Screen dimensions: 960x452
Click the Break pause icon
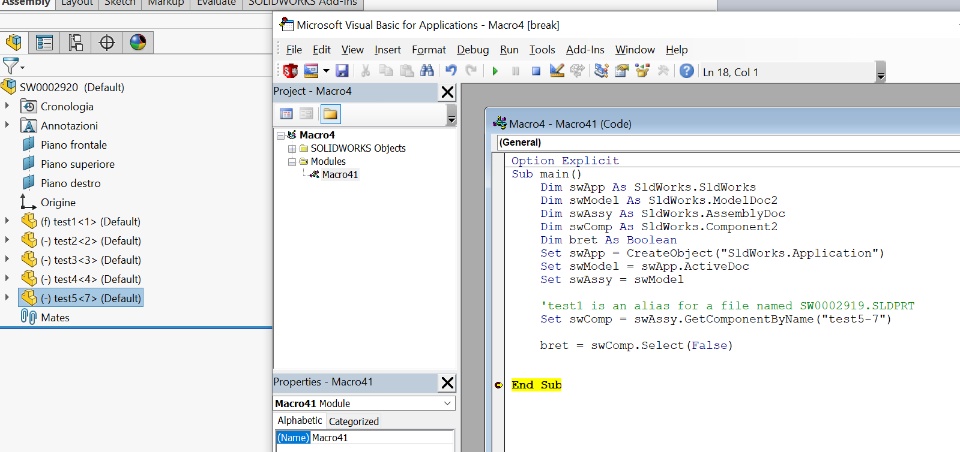pyautogui.click(x=516, y=72)
